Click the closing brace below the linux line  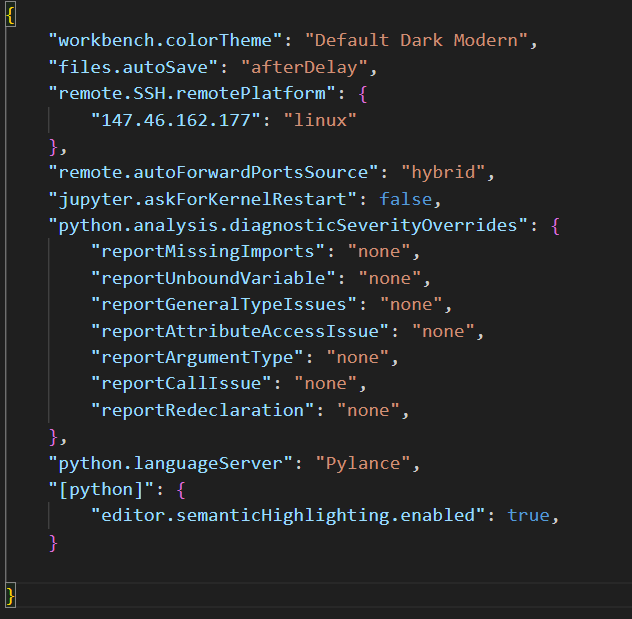pyautogui.click(x=53, y=147)
